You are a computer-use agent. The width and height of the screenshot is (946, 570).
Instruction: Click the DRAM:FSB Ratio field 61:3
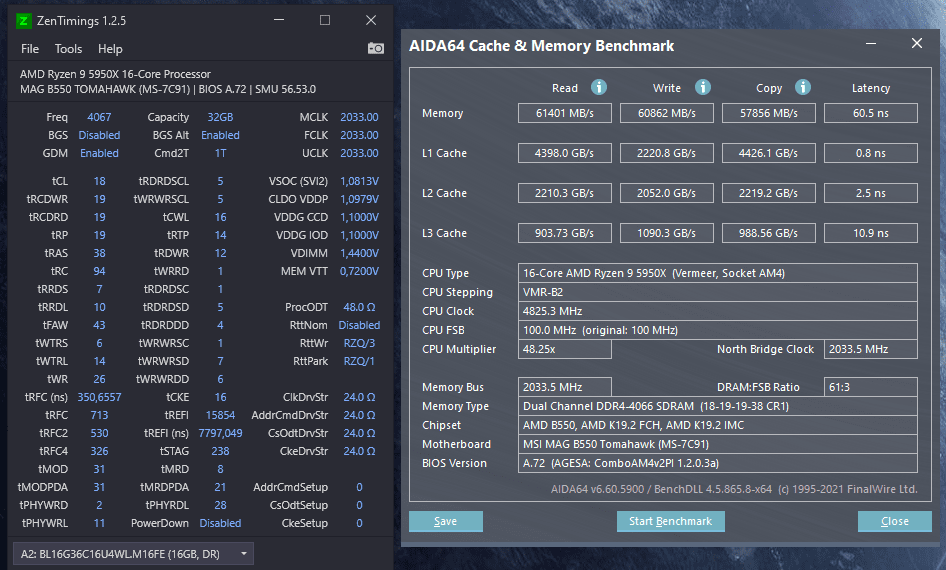click(871, 387)
